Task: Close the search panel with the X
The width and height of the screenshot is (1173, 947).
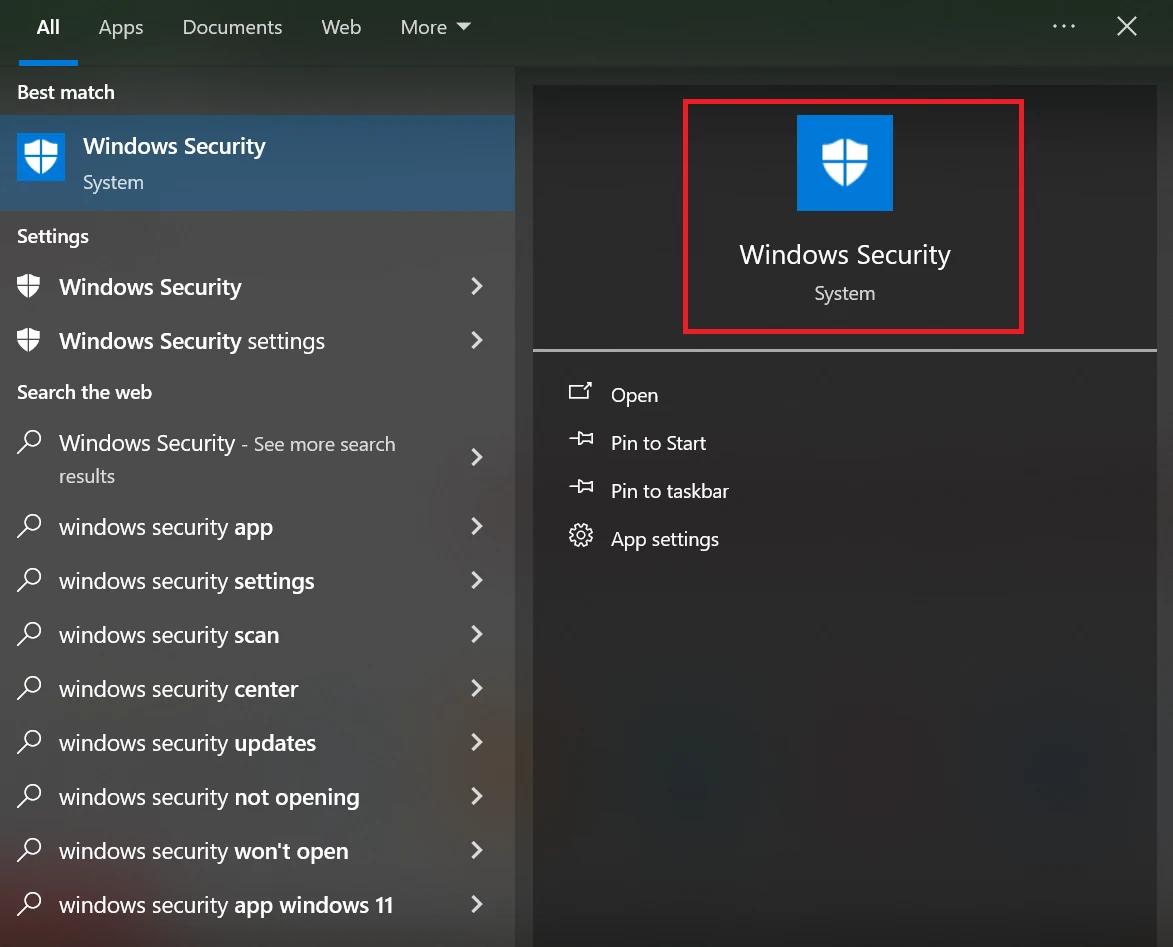Action: pos(1127,26)
